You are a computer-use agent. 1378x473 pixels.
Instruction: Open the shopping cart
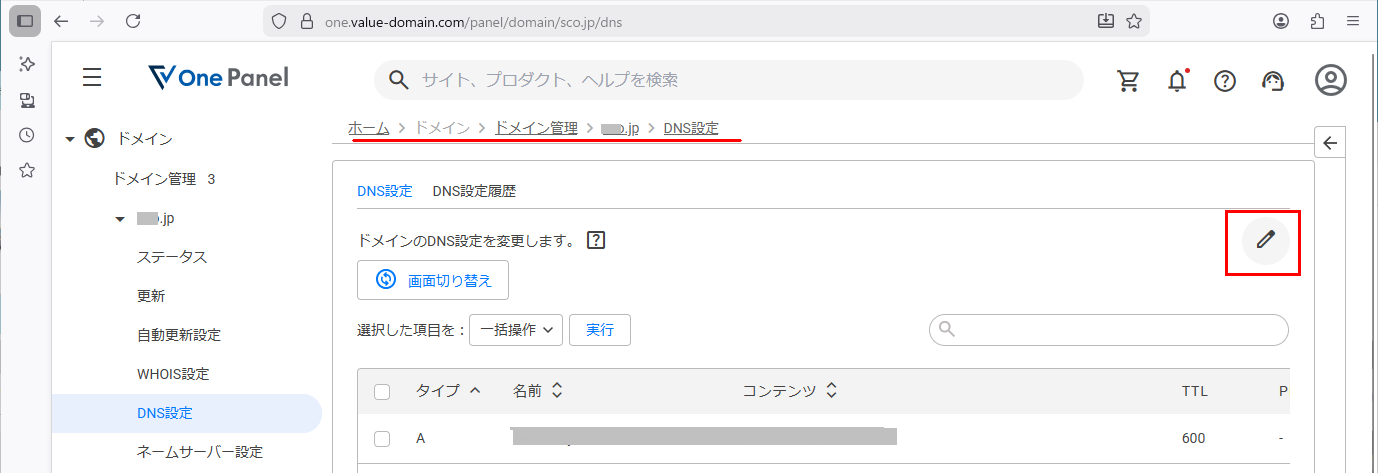coord(1128,81)
